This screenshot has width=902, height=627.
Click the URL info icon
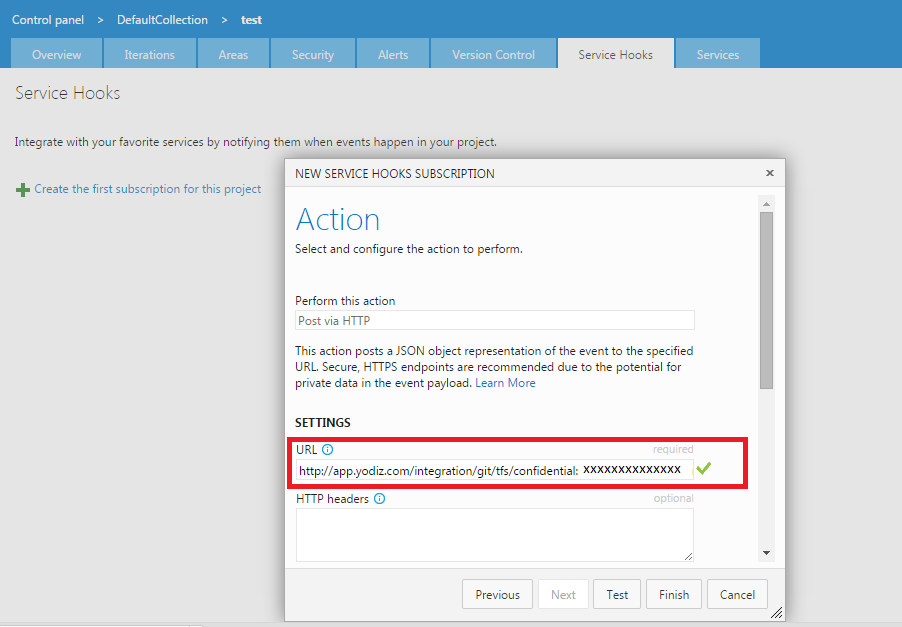point(328,450)
